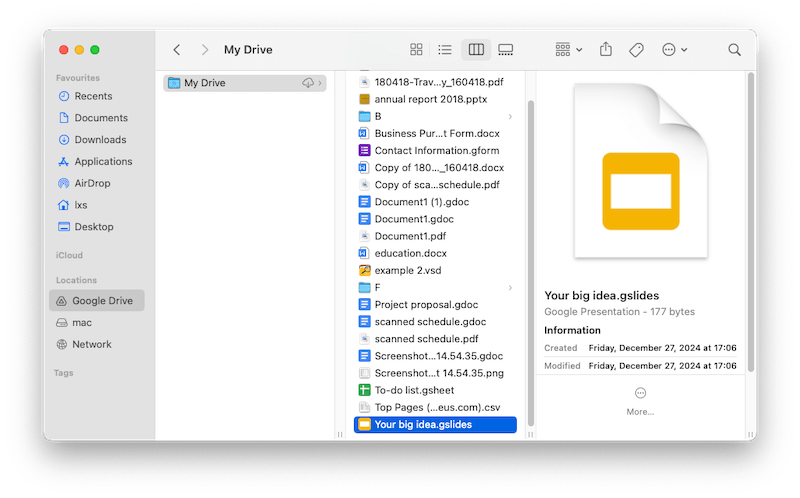Viewport: 800px width, 498px height.
Task: Select Top Pages (...eus.com).csv
Action: [x=435, y=407]
